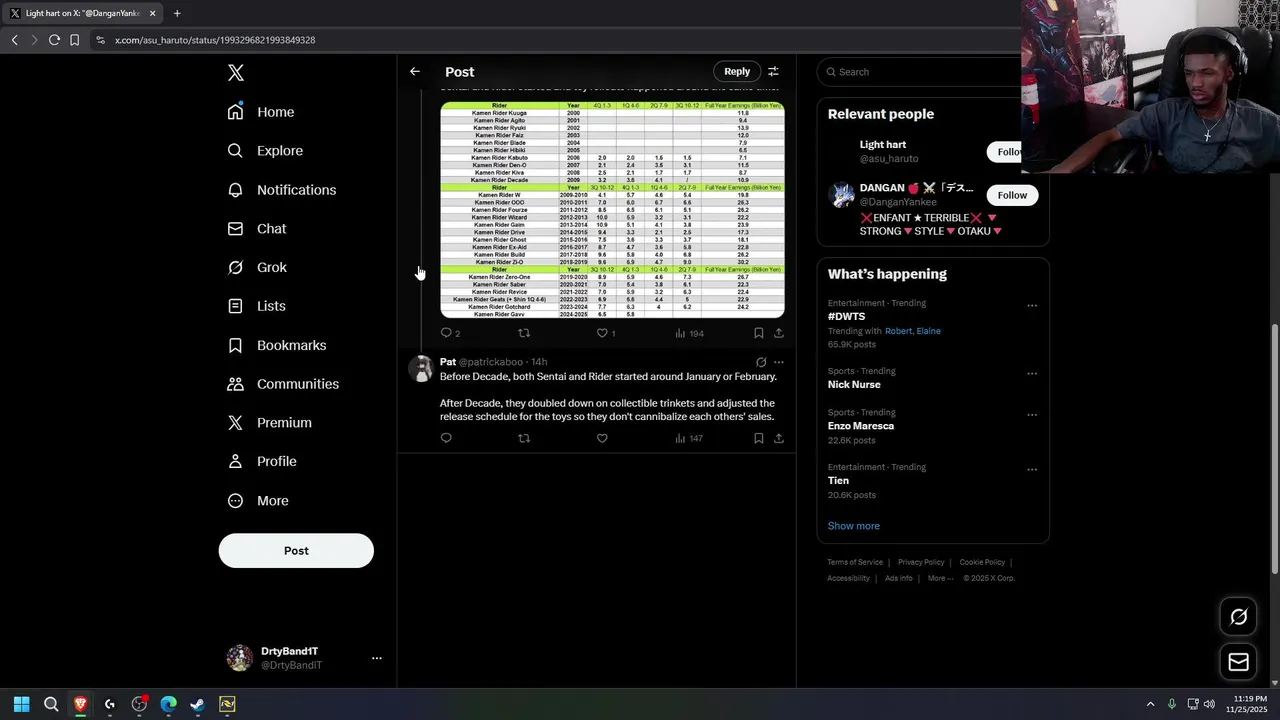This screenshot has height=720, width=1280.
Task: Open Profile in the sidebar
Action: pos(262,462)
